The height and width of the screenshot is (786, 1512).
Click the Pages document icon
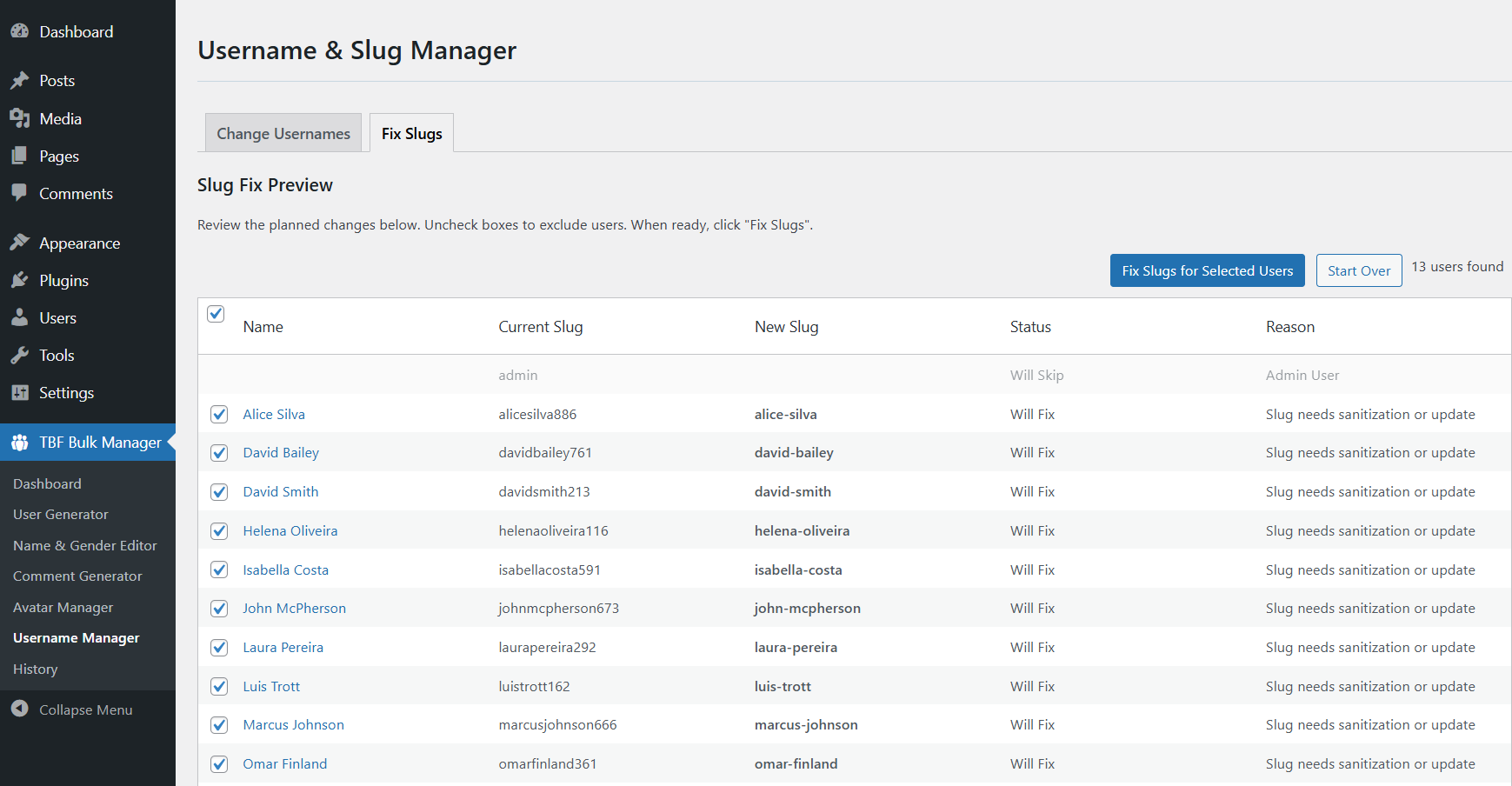coord(20,157)
